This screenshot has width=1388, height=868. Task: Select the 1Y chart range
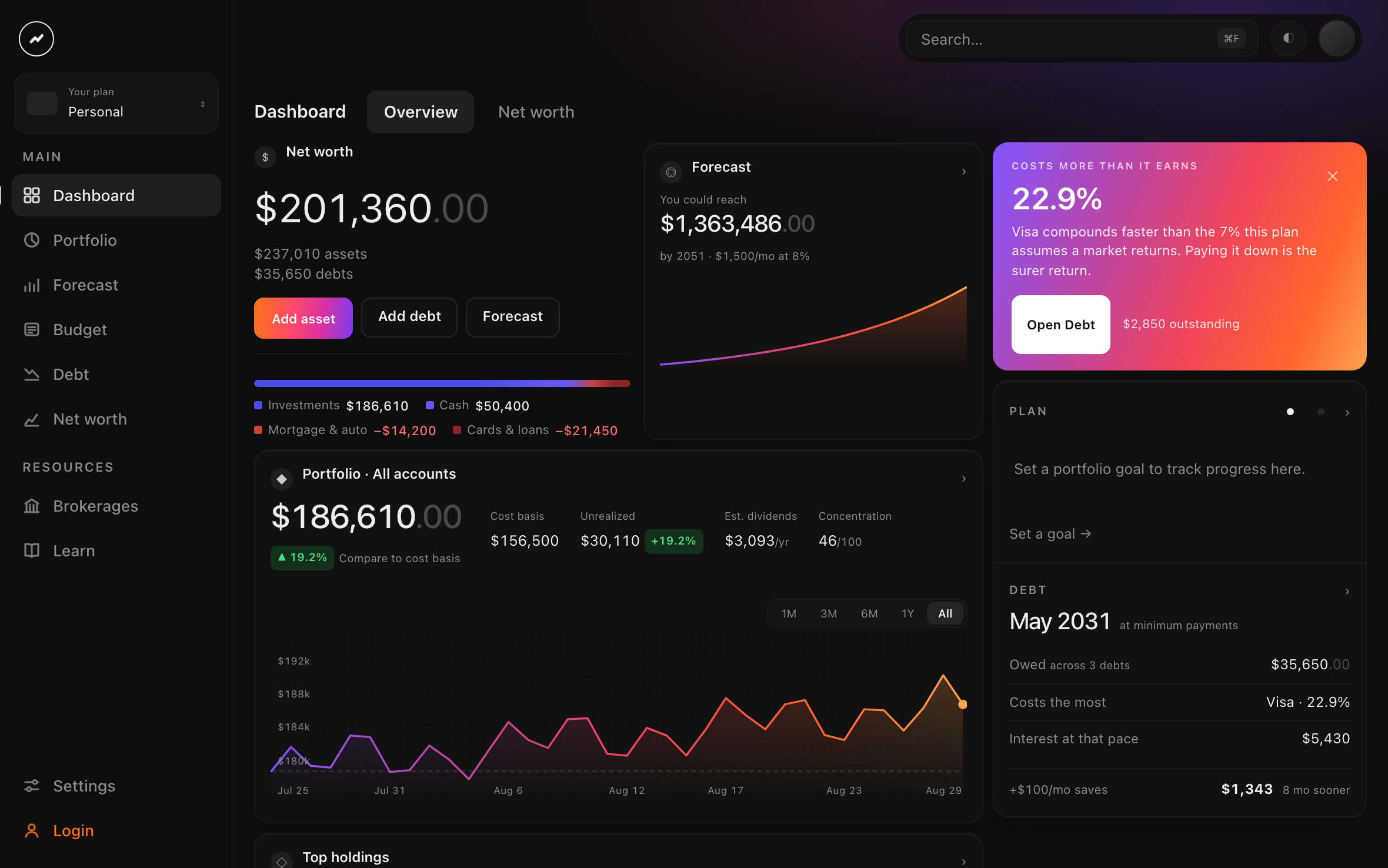[907, 613]
